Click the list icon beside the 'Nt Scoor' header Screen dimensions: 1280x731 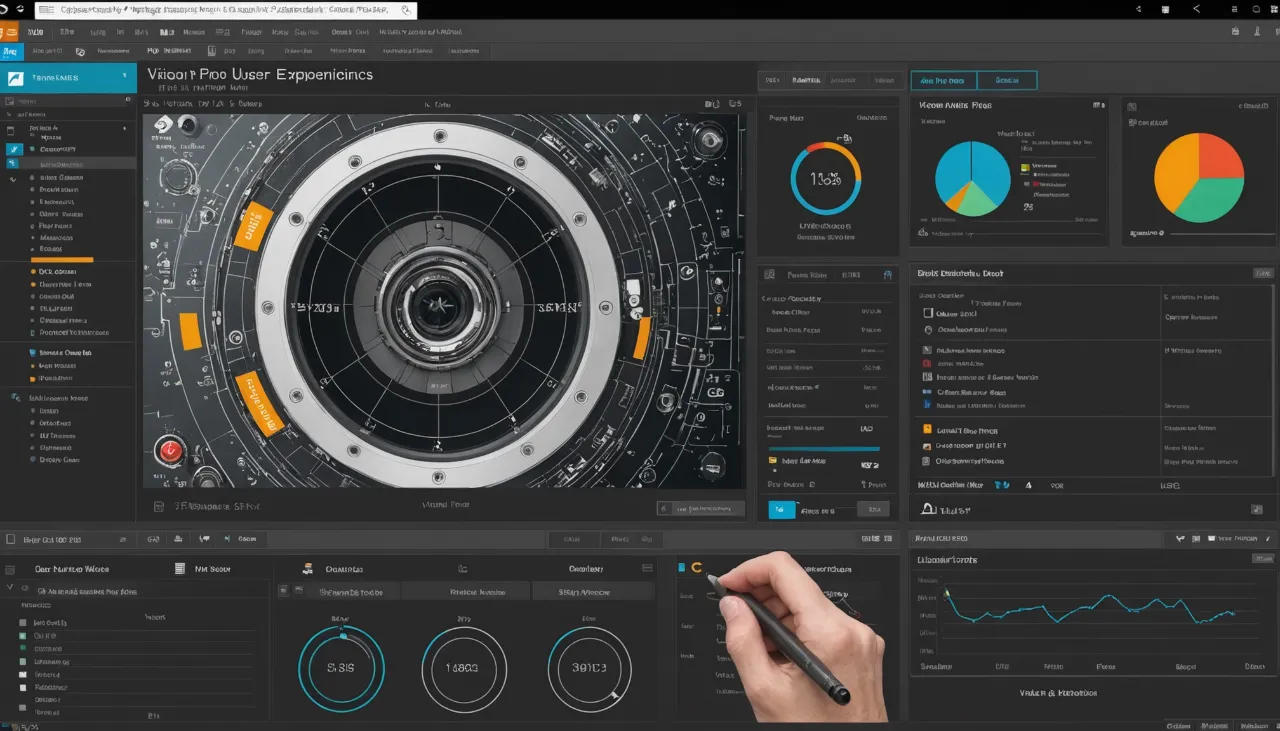[180, 568]
